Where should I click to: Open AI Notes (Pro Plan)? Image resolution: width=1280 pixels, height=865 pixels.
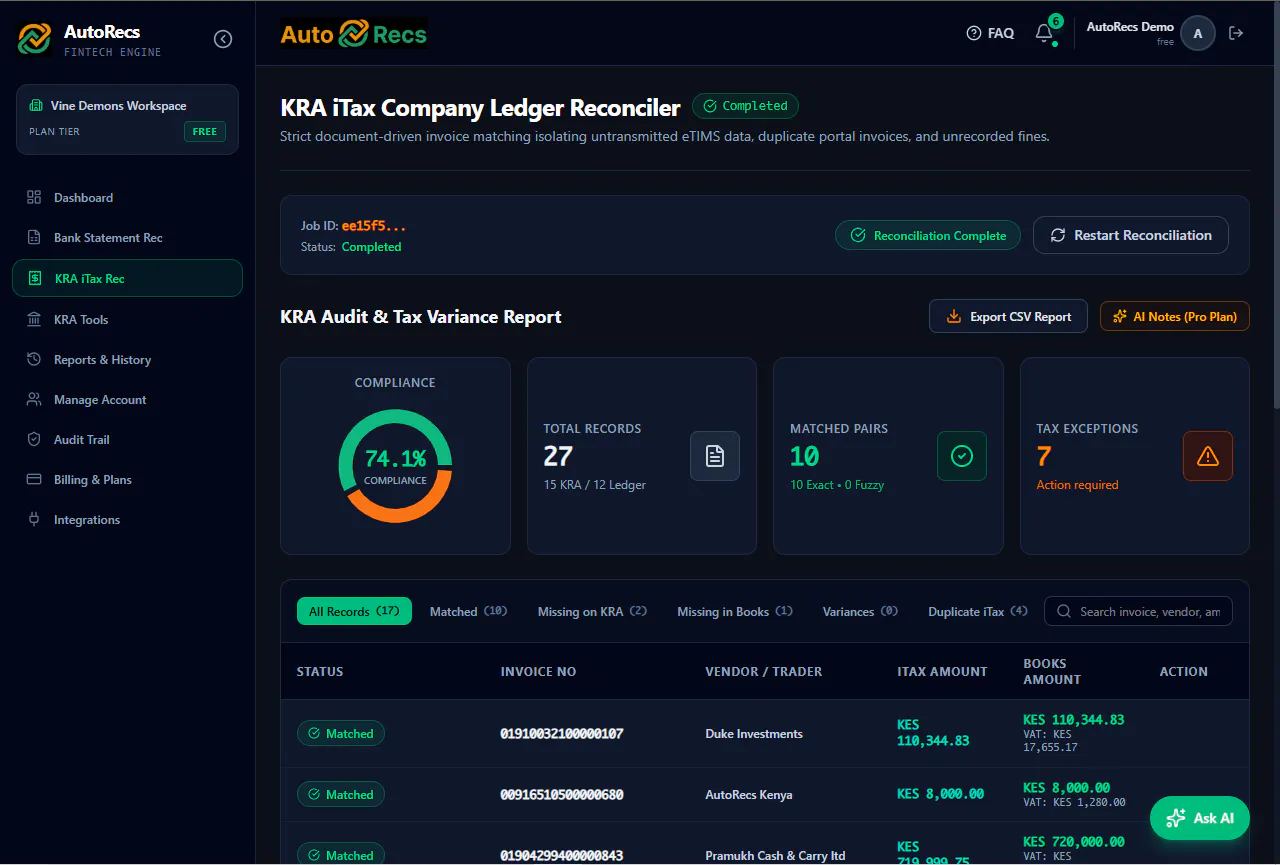[1175, 317]
